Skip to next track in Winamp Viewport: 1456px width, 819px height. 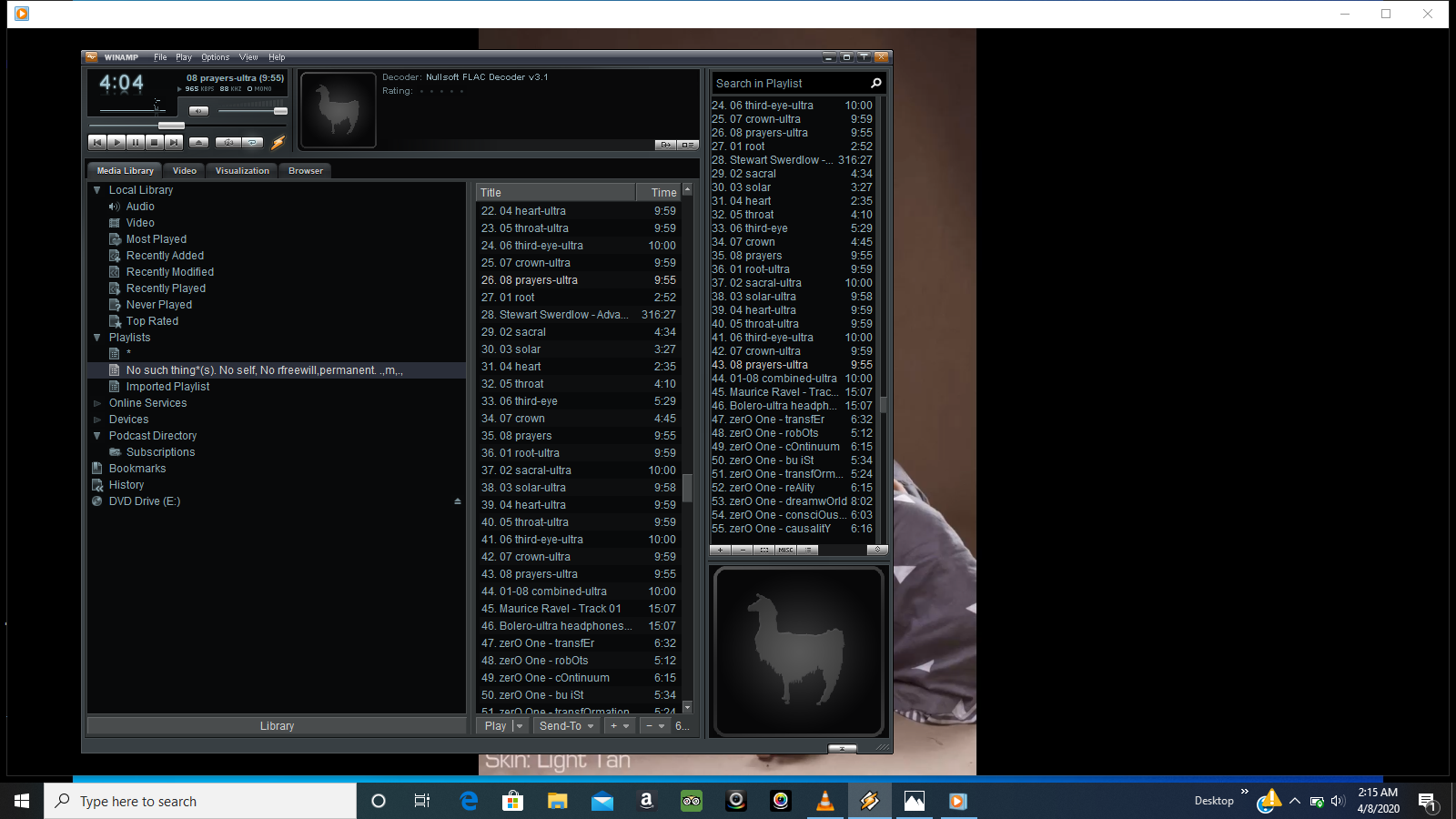(x=174, y=142)
